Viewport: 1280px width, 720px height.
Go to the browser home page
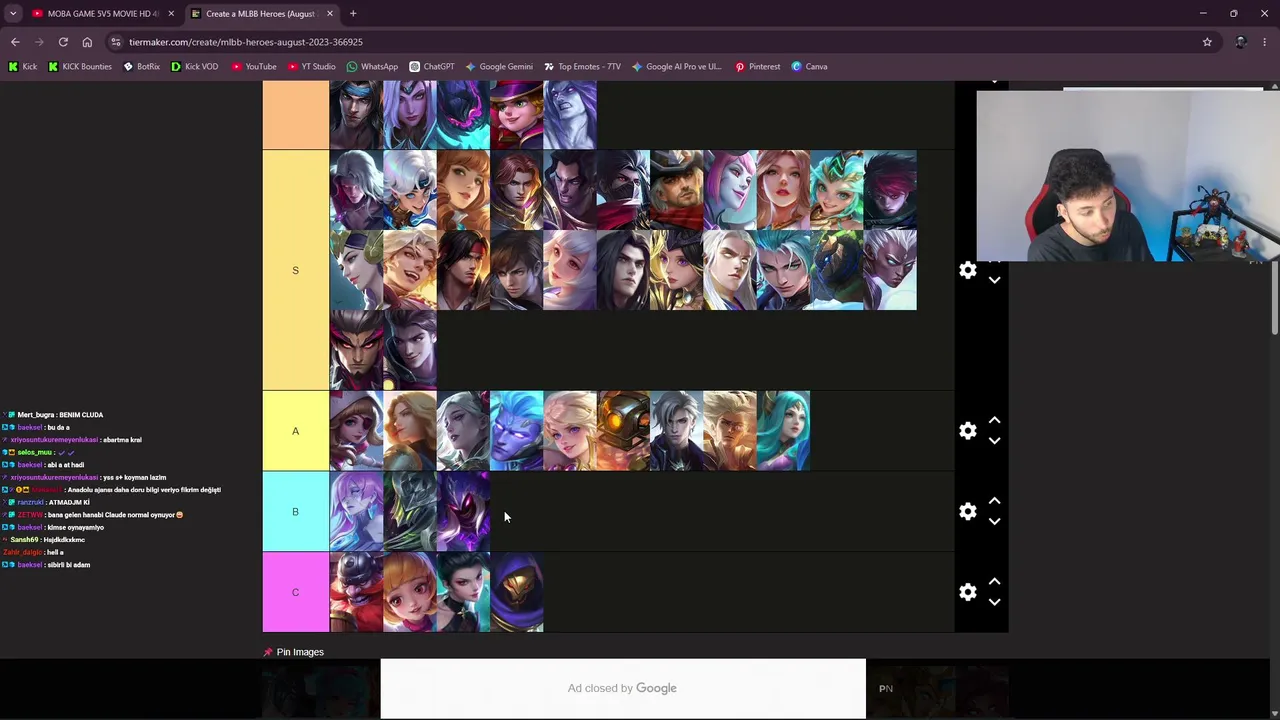coord(87,42)
